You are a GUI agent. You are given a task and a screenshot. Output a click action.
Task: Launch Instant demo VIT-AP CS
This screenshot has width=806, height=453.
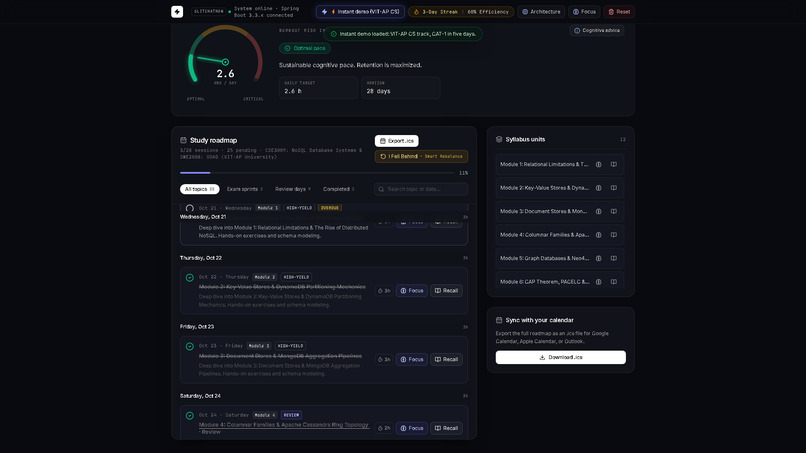(360, 11)
